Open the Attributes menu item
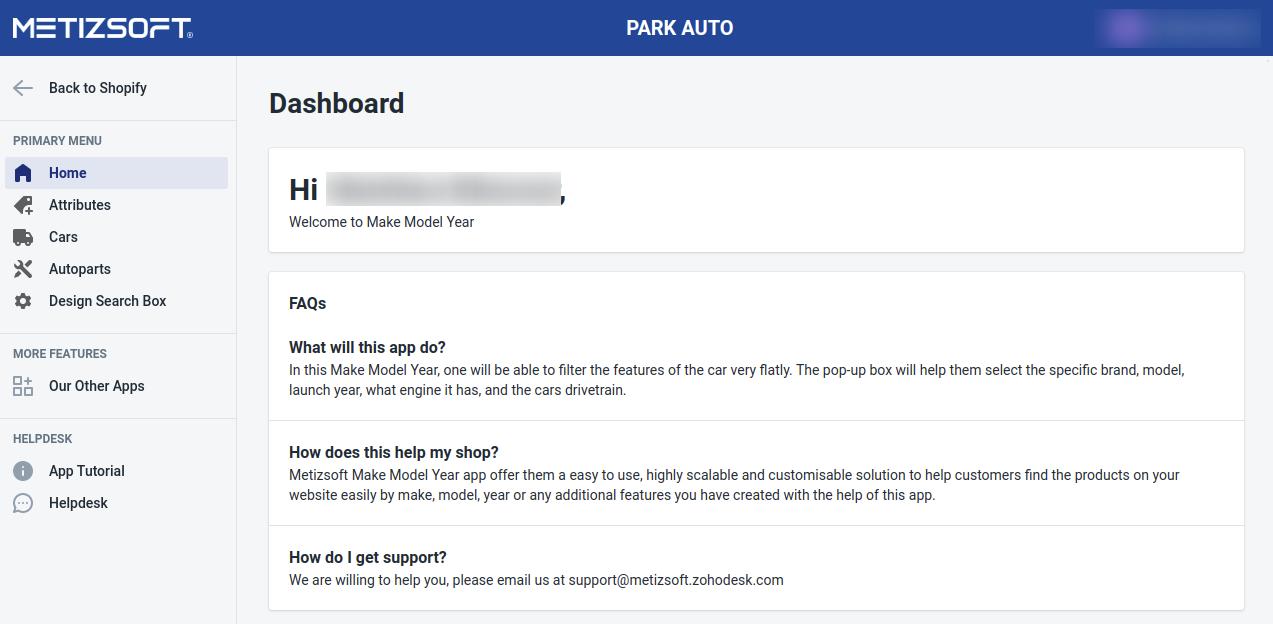The image size is (1273, 624). pos(80,205)
